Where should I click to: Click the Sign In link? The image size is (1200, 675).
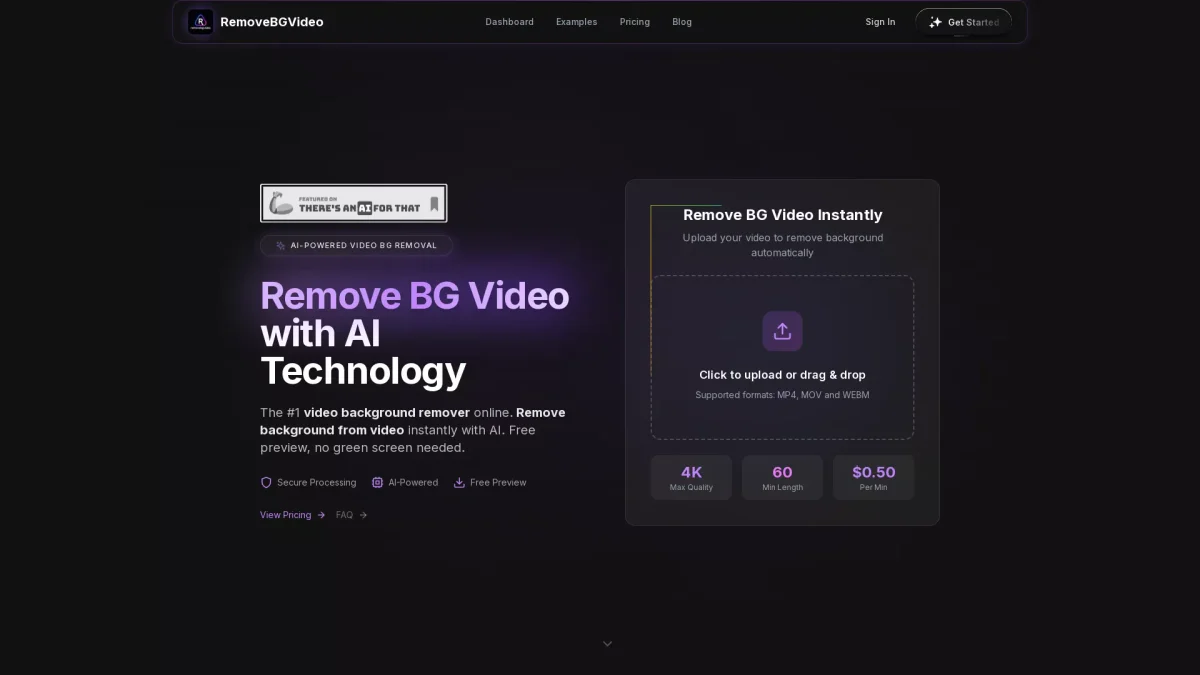click(880, 22)
